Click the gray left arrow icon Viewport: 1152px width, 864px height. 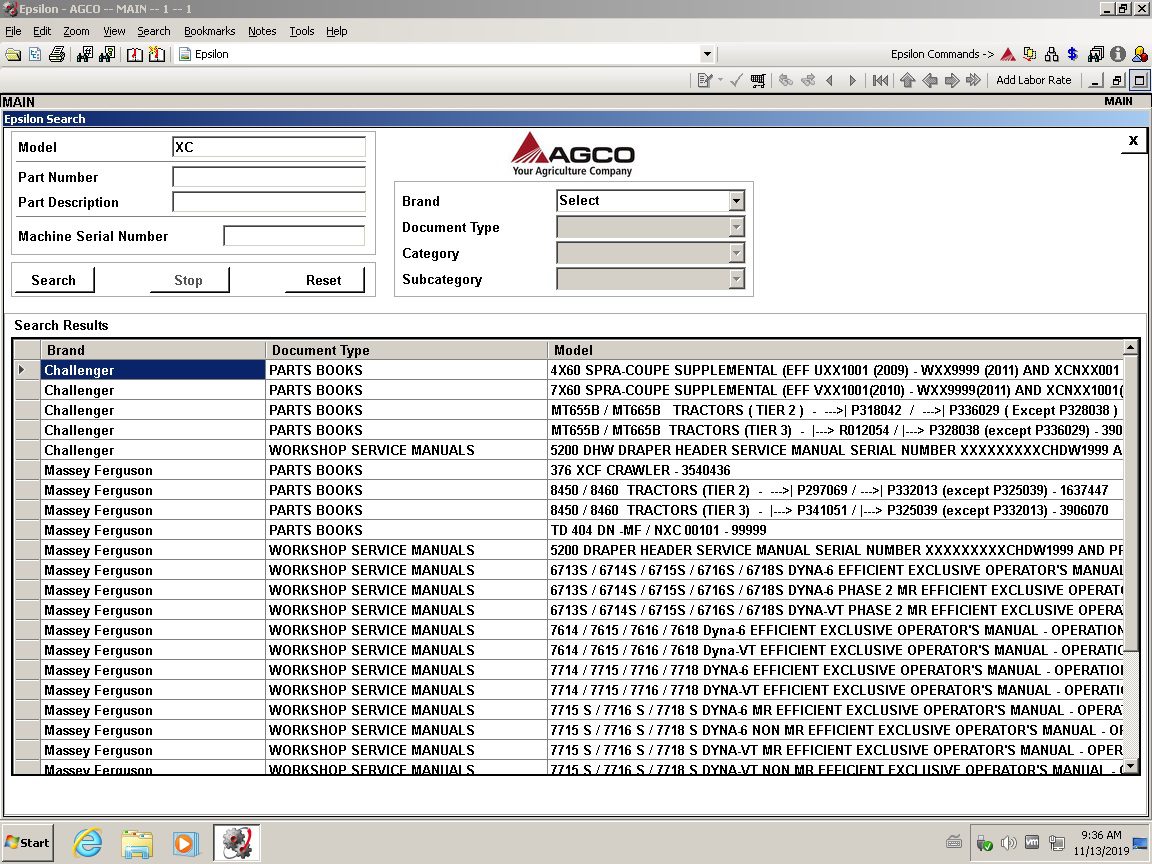coord(929,80)
